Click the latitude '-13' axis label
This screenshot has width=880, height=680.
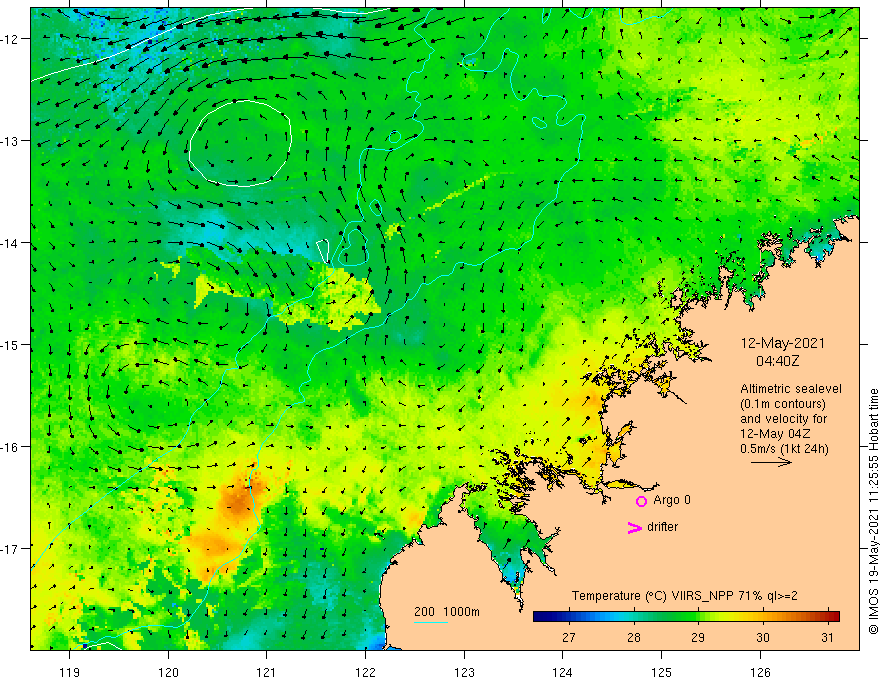point(10,141)
